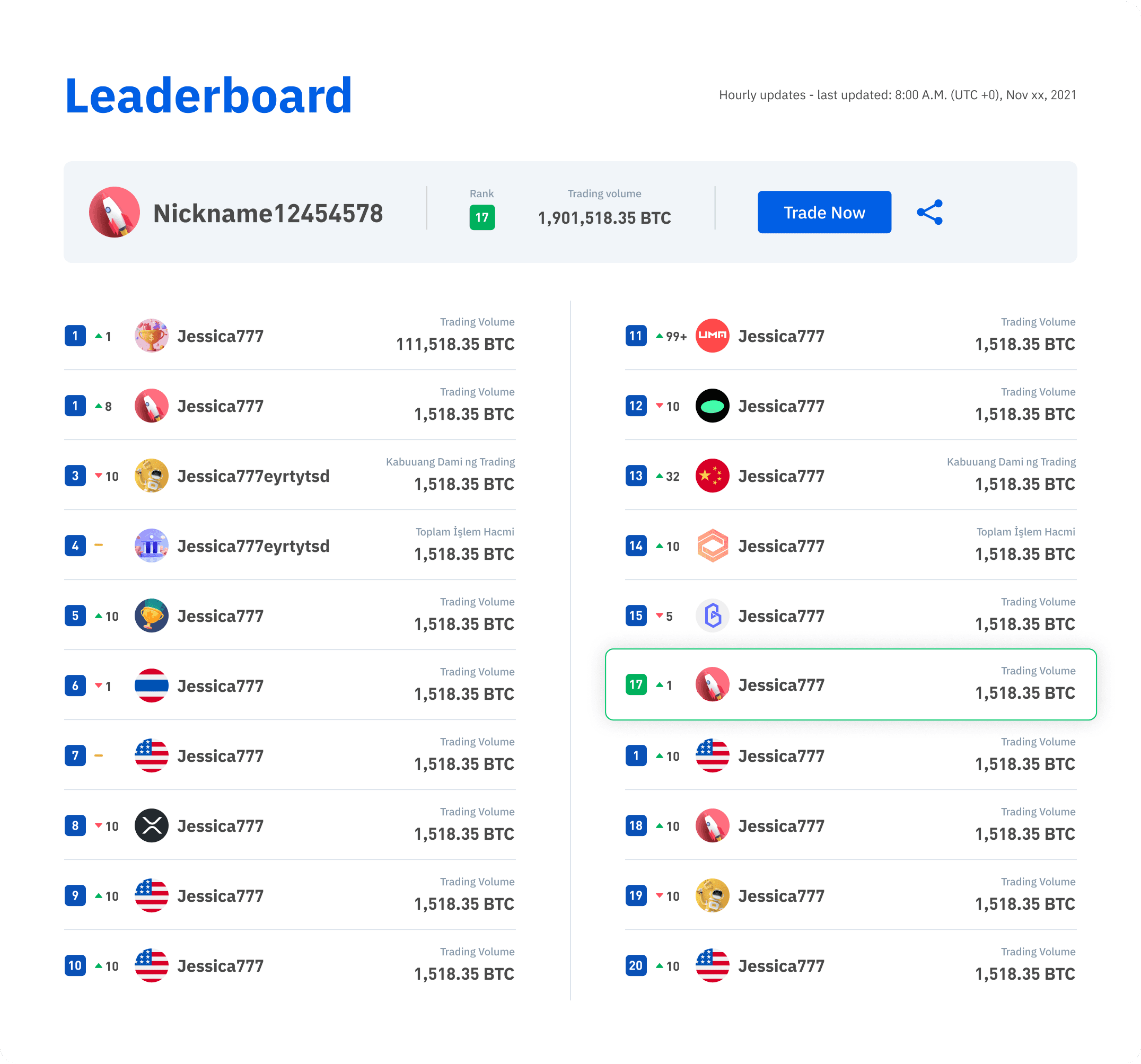Click the rank 20 number badge
Image resolution: width=1141 pixels, height=1064 pixels.
tap(635, 965)
